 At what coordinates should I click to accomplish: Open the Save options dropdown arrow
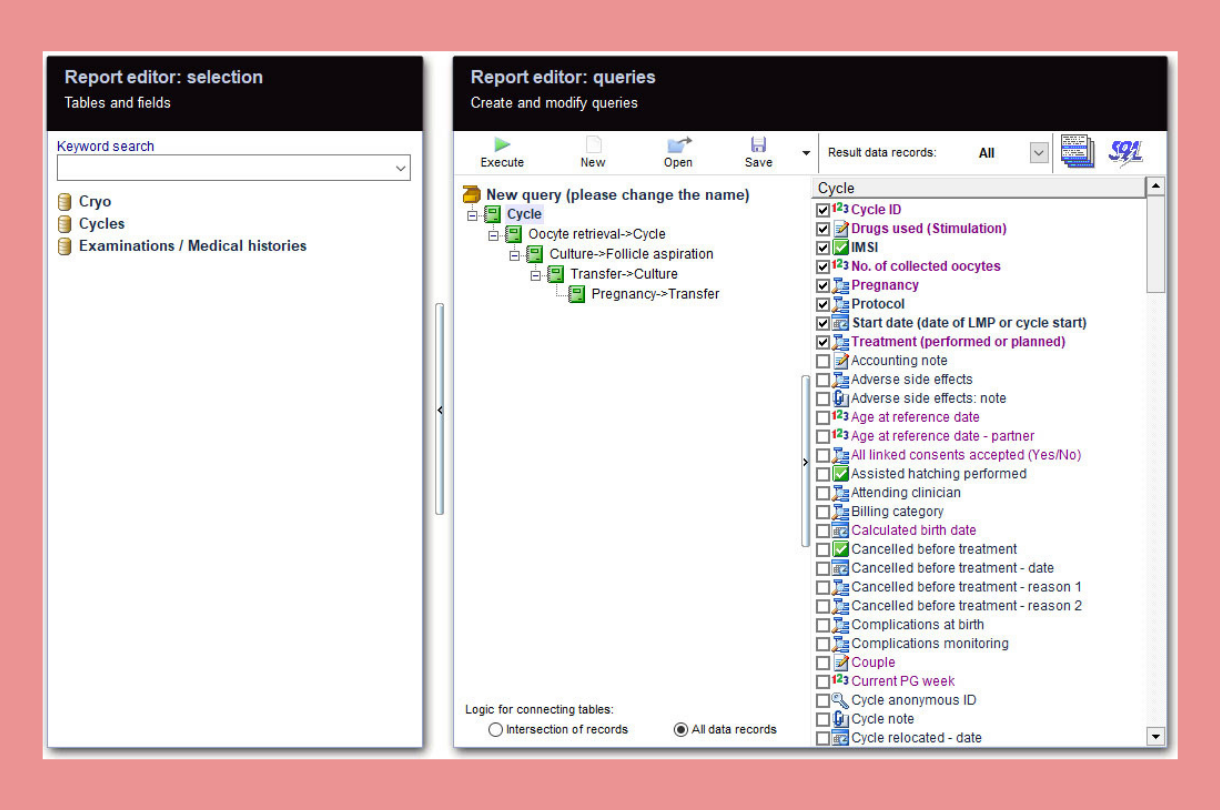pyautogui.click(x=806, y=153)
